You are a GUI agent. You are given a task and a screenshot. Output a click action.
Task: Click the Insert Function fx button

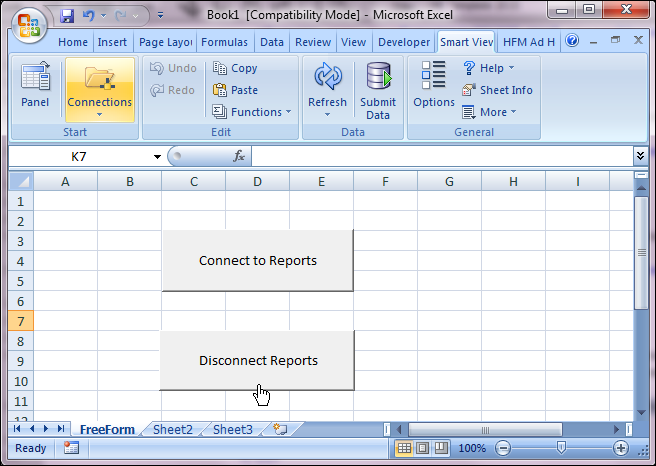pos(238,156)
